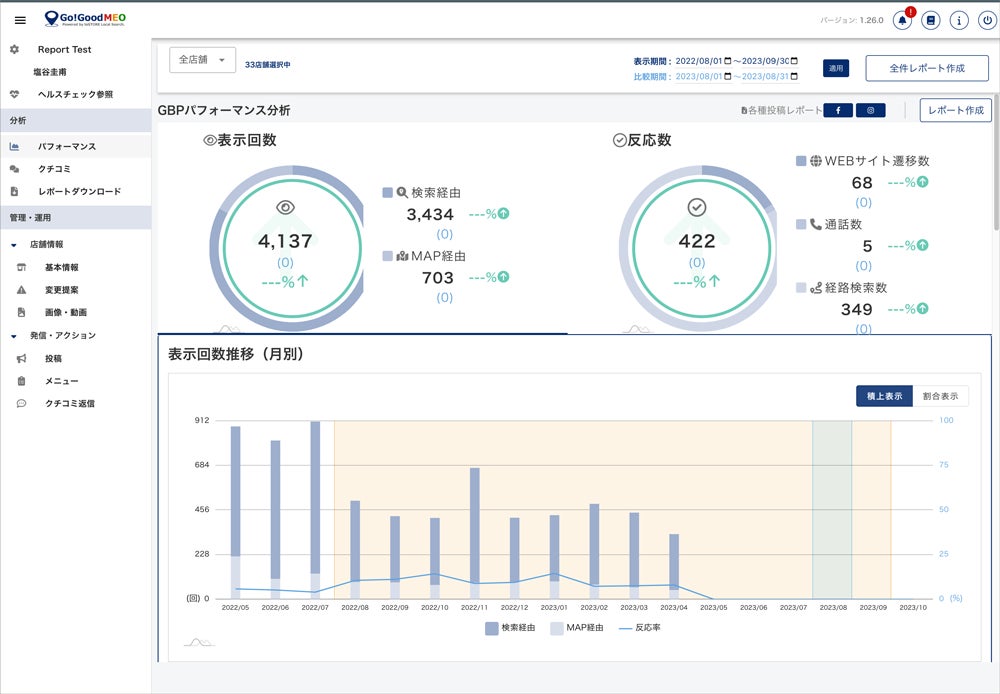
Task: Switch chart to 割合表示 mode
Action: [x=940, y=396]
